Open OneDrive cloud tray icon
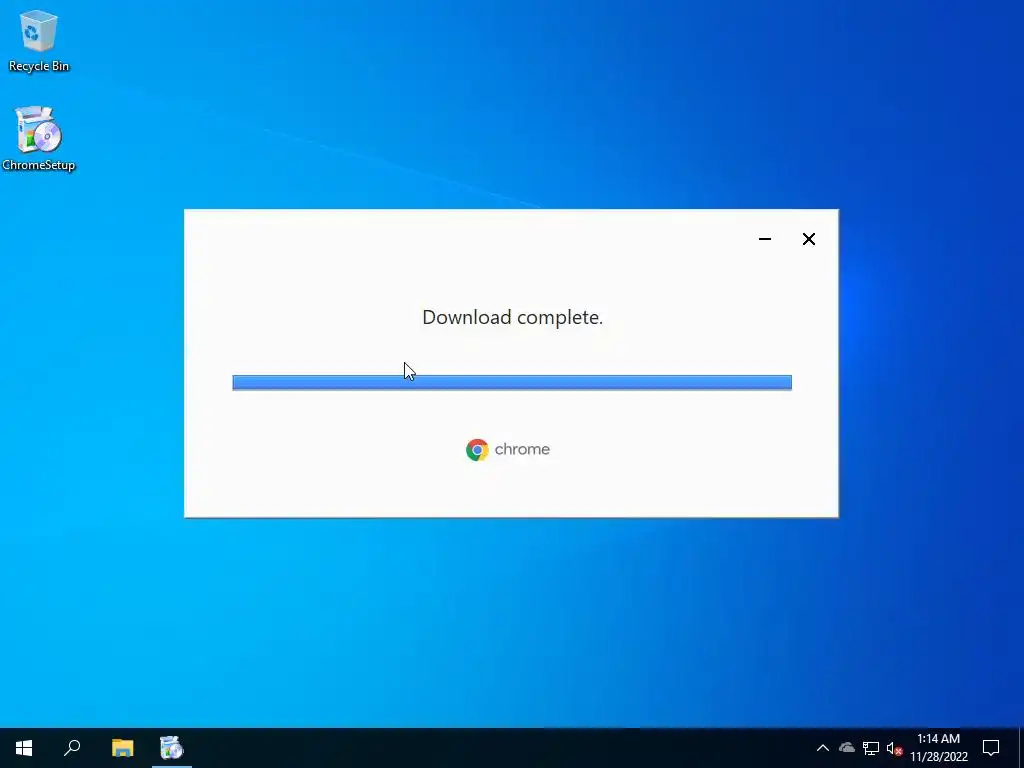 point(846,748)
